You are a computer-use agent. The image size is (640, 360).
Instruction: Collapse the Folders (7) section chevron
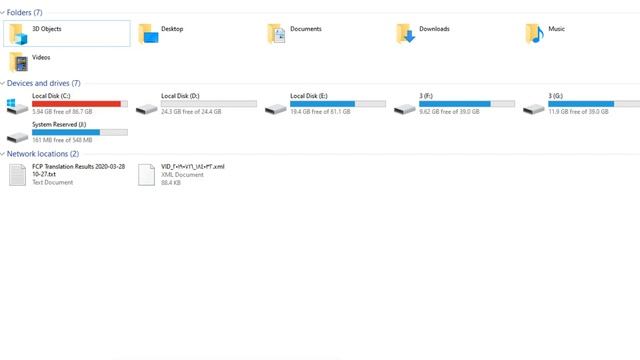[x=2, y=13]
